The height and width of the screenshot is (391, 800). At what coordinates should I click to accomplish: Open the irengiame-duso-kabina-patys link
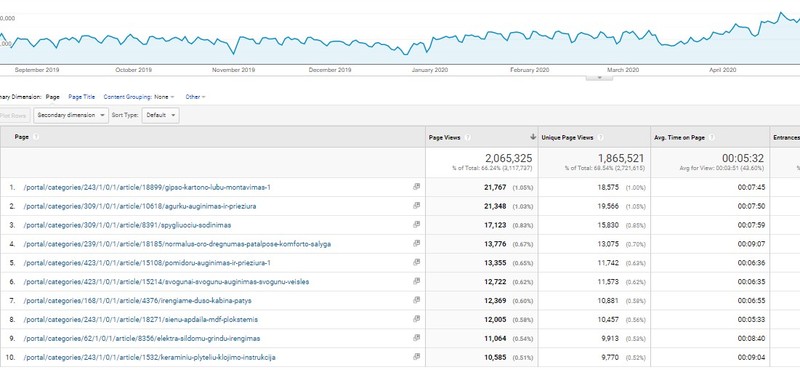137,301
